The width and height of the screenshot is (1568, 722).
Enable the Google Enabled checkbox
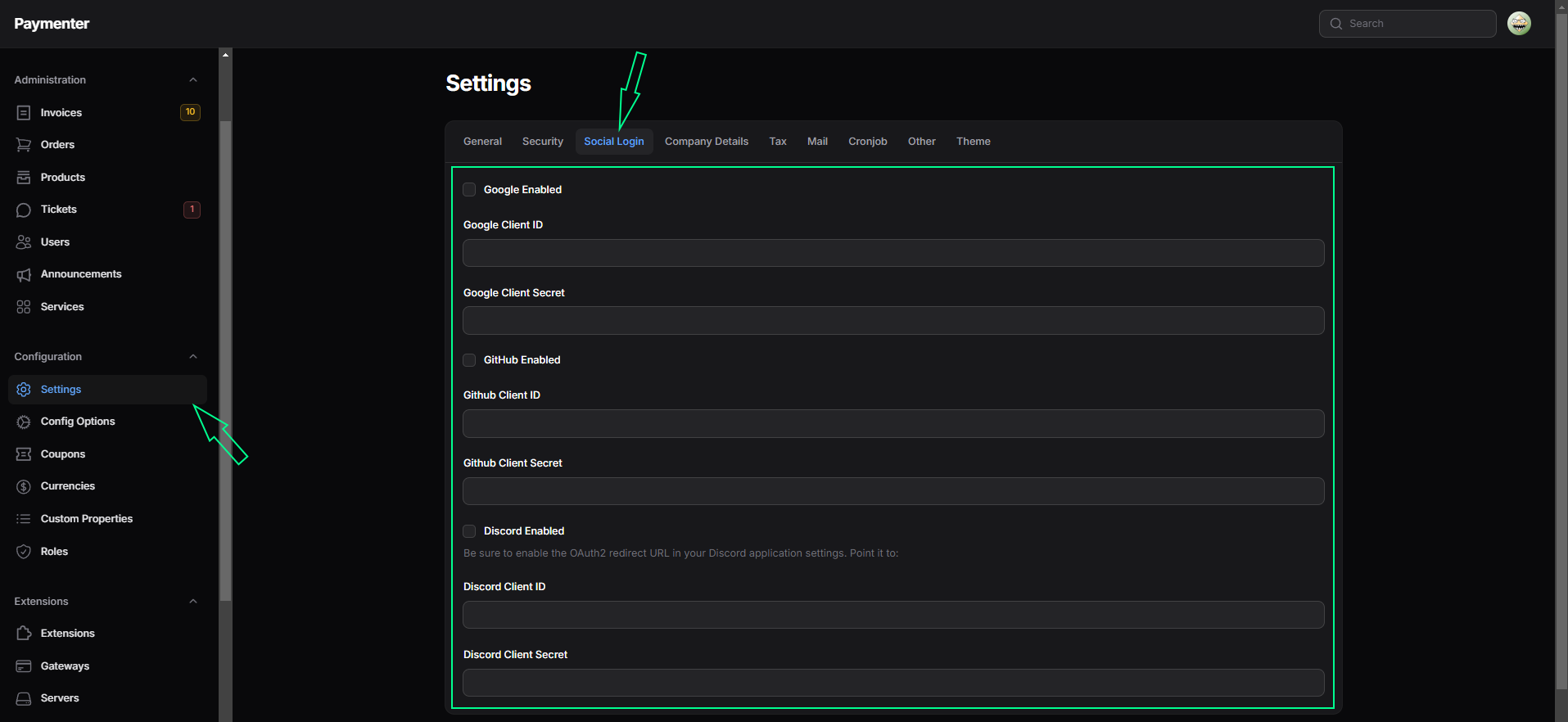tap(469, 190)
